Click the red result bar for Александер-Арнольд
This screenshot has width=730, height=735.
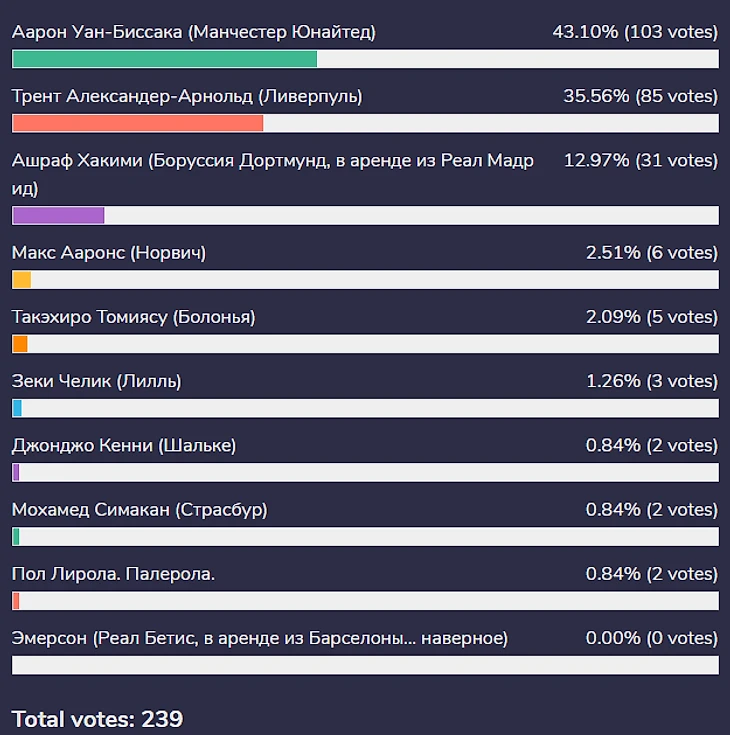pyautogui.click(x=137, y=123)
